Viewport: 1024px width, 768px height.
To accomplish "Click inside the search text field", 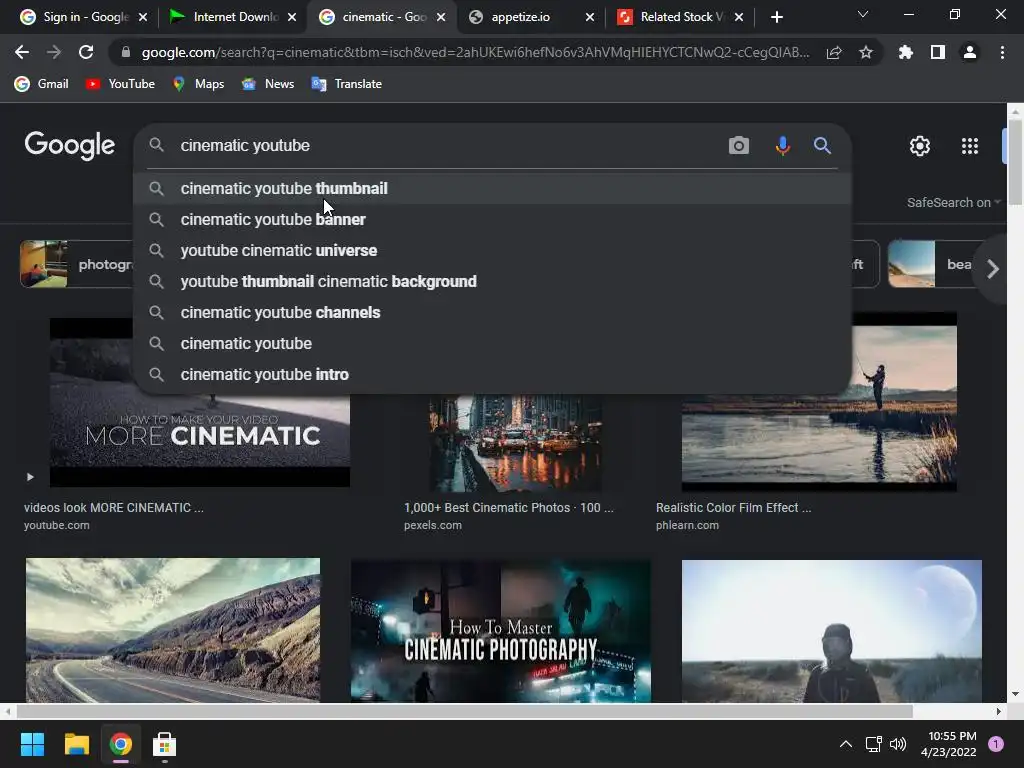I will pyautogui.click(x=447, y=145).
